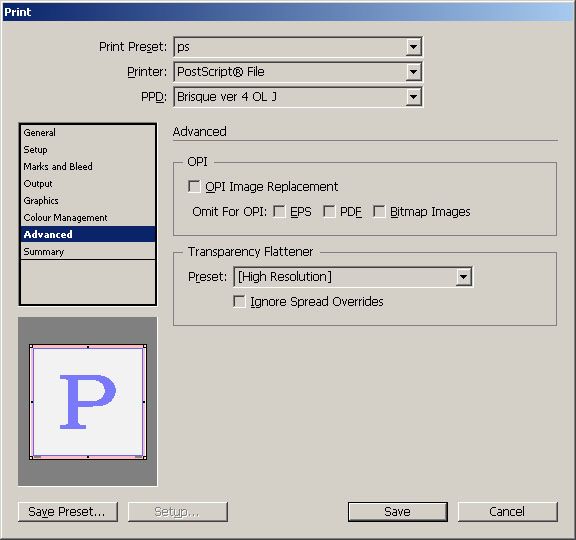This screenshot has height=540, width=576.
Task: Tick the EPS omit checkbox
Action: coord(279,211)
